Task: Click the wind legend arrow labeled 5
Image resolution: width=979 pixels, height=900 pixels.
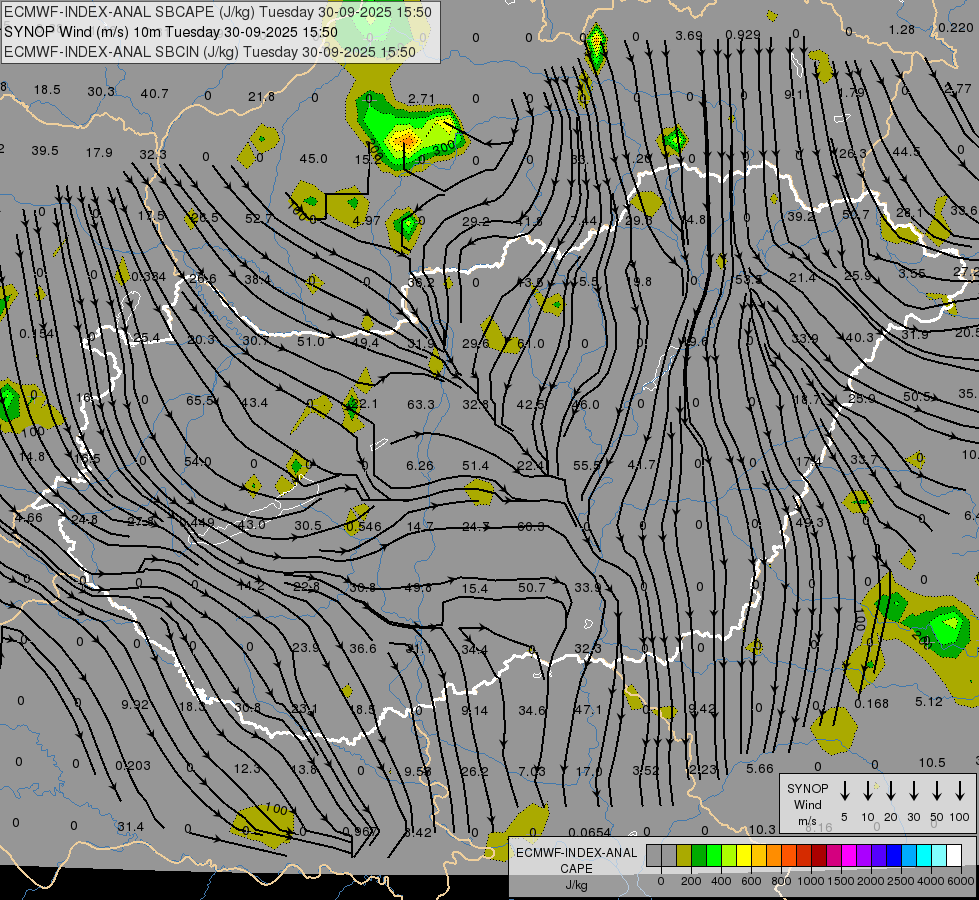Action: pos(844,790)
